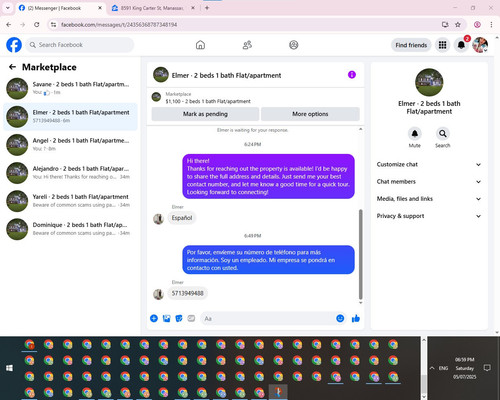Expand Media, files and links section
Image resolution: width=500 pixels, height=400 pixels.
429,199
